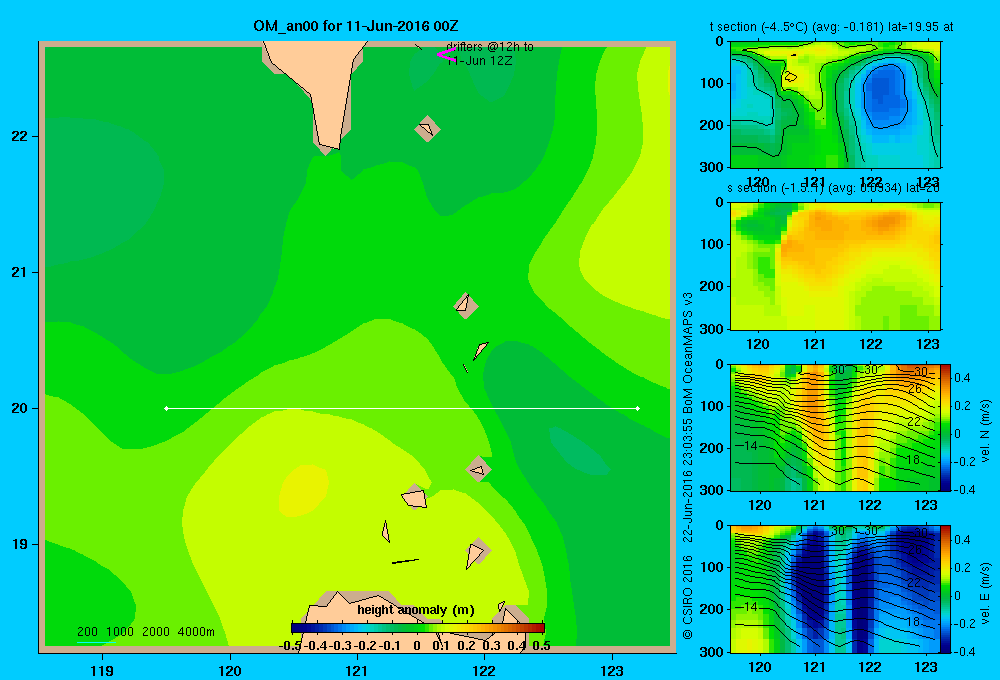The width and height of the screenshot is (1000, 680).
Task: Click the 'vel. N (m/s)' axis label
Action: [985, 430]
